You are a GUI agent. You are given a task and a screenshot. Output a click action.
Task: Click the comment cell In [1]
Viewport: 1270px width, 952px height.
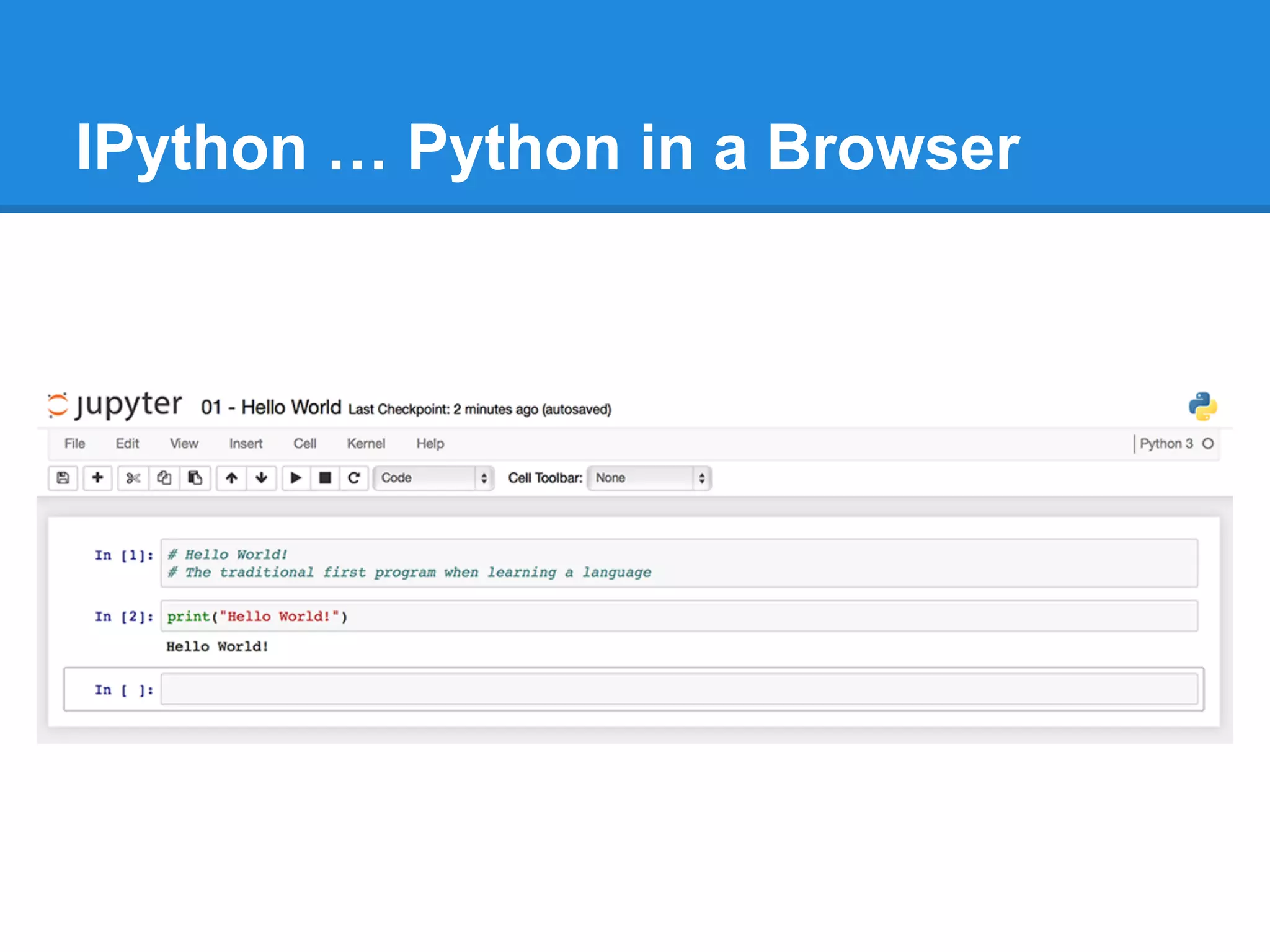(x=679, y=563)
